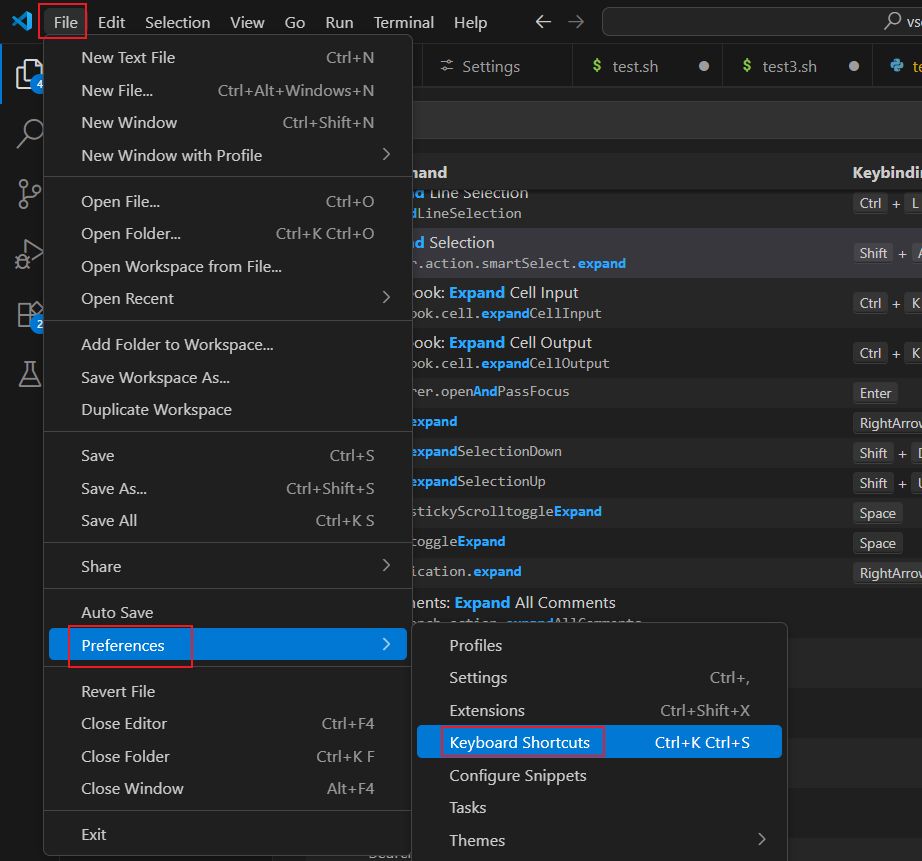Expand New Window with Profile submenu
922x861 pixels.
[228, 155]
